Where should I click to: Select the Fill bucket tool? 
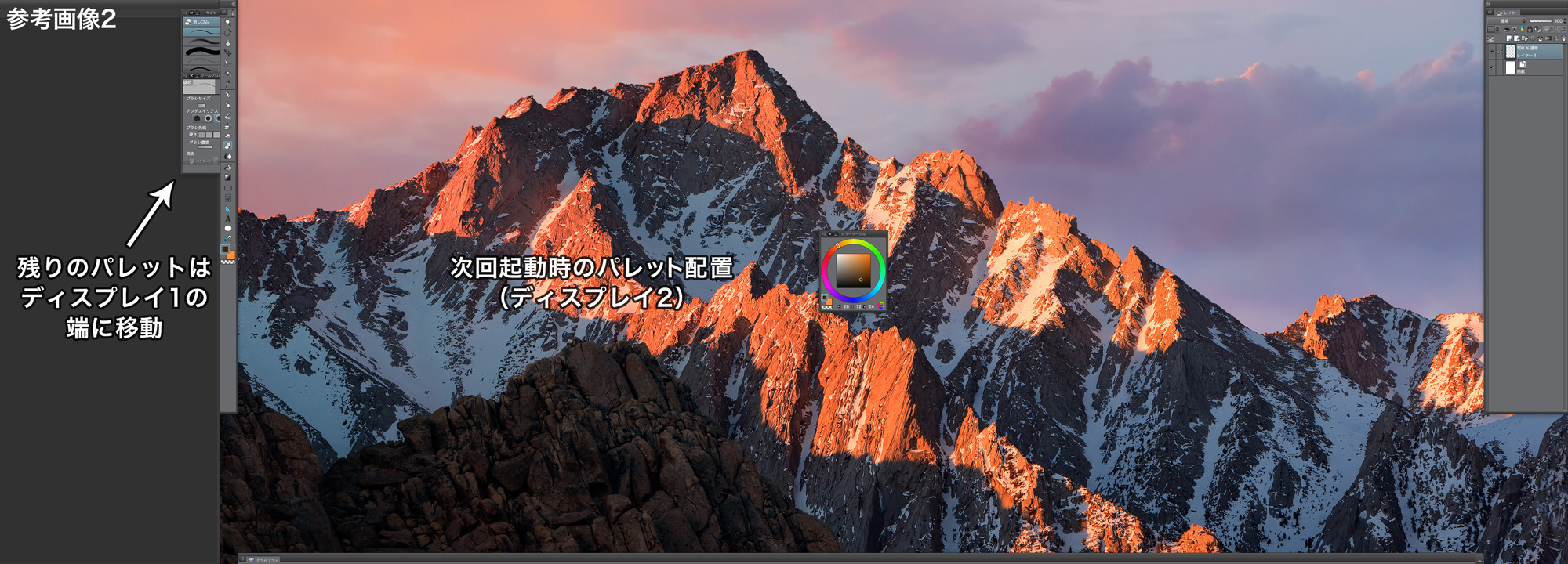coord(228,167)
